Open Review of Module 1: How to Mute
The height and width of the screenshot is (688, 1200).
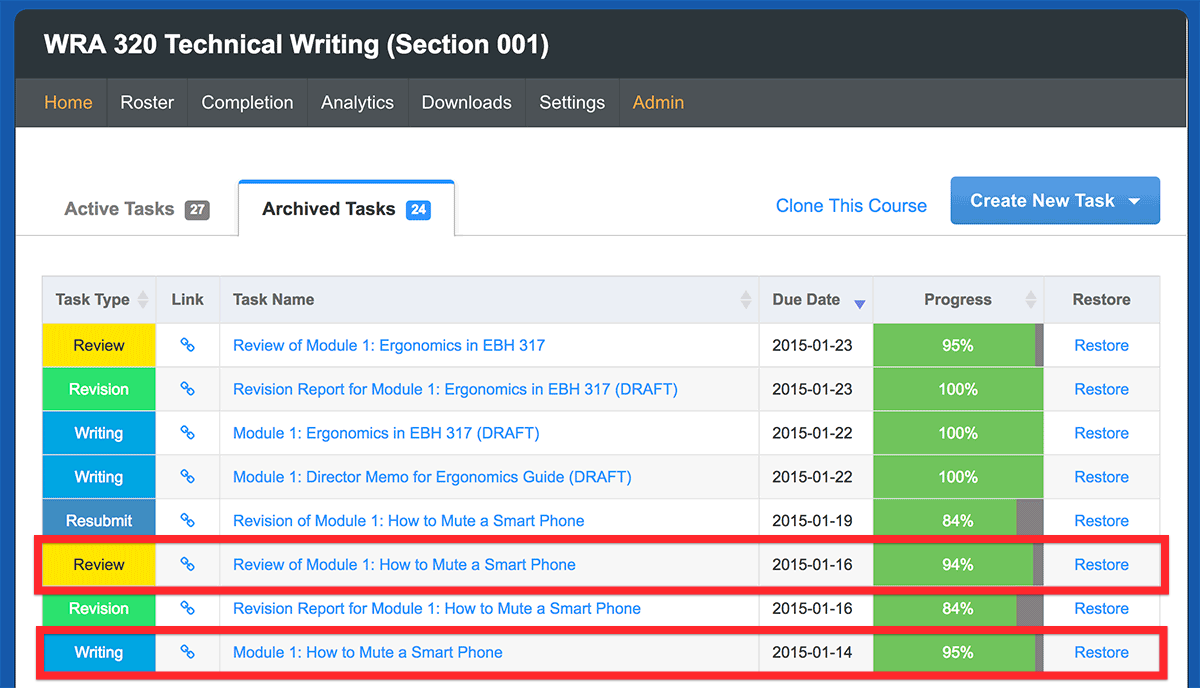pyautogui.click(x=404, y=565)
